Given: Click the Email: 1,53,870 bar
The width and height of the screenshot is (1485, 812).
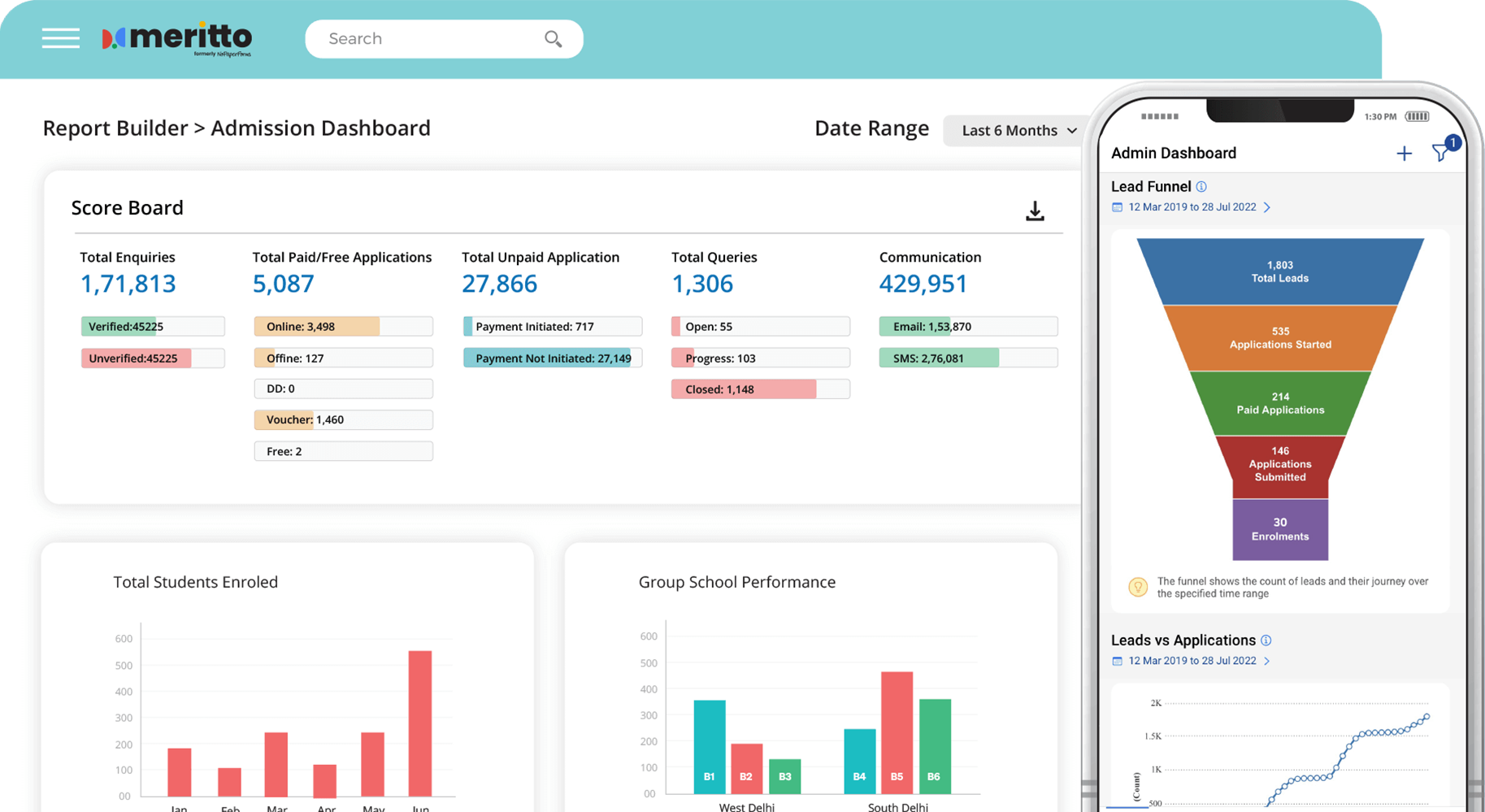Looking at the screenshot, I should pyautogui.click(x=969, y=327).
